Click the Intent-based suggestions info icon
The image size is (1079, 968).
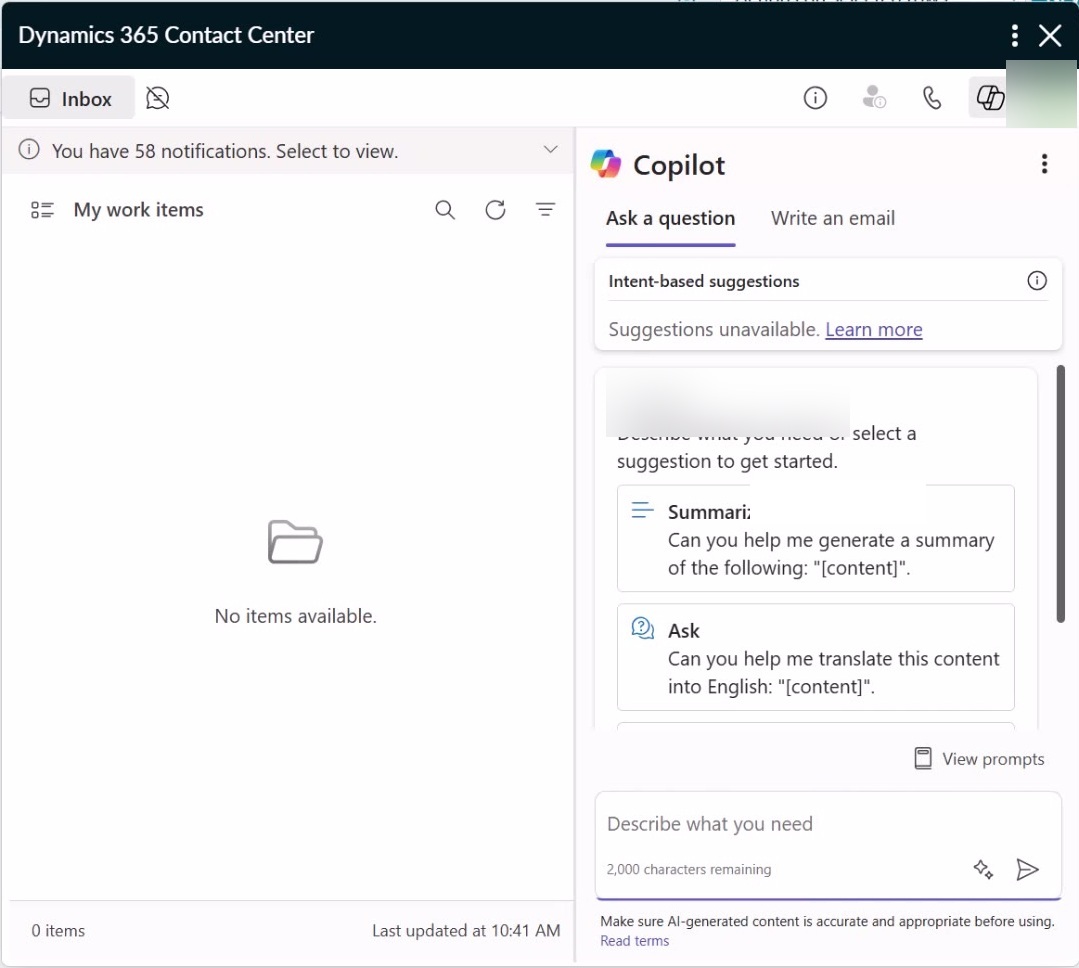click(x=1037, y=281)
